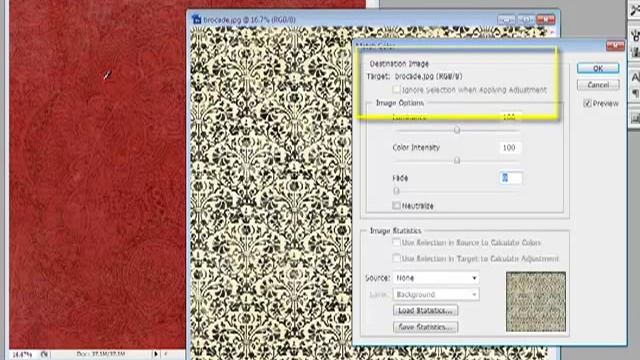Click the Color Intensity value field
The image size is (640, 360).
pyautogui.click(x=510, y=147)
